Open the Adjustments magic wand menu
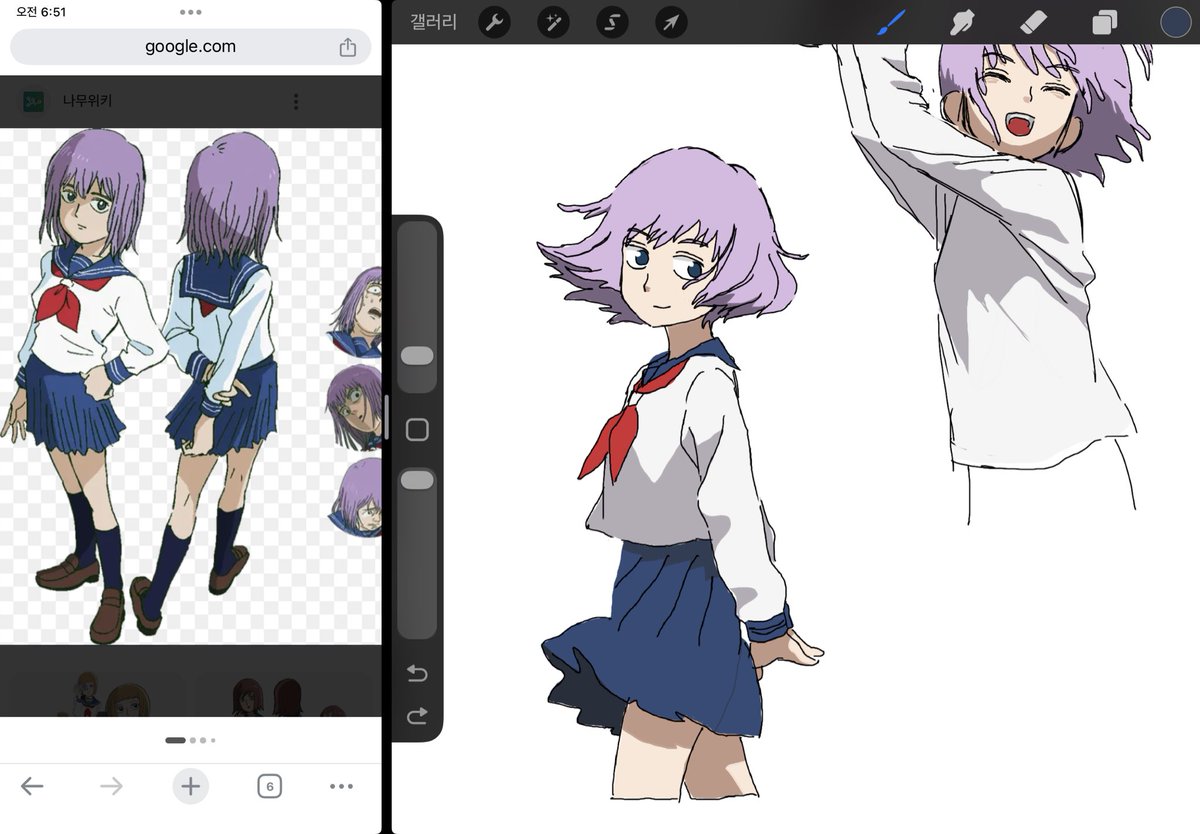The height and width of the screenshot is (834, 1200). coord(553,22)
